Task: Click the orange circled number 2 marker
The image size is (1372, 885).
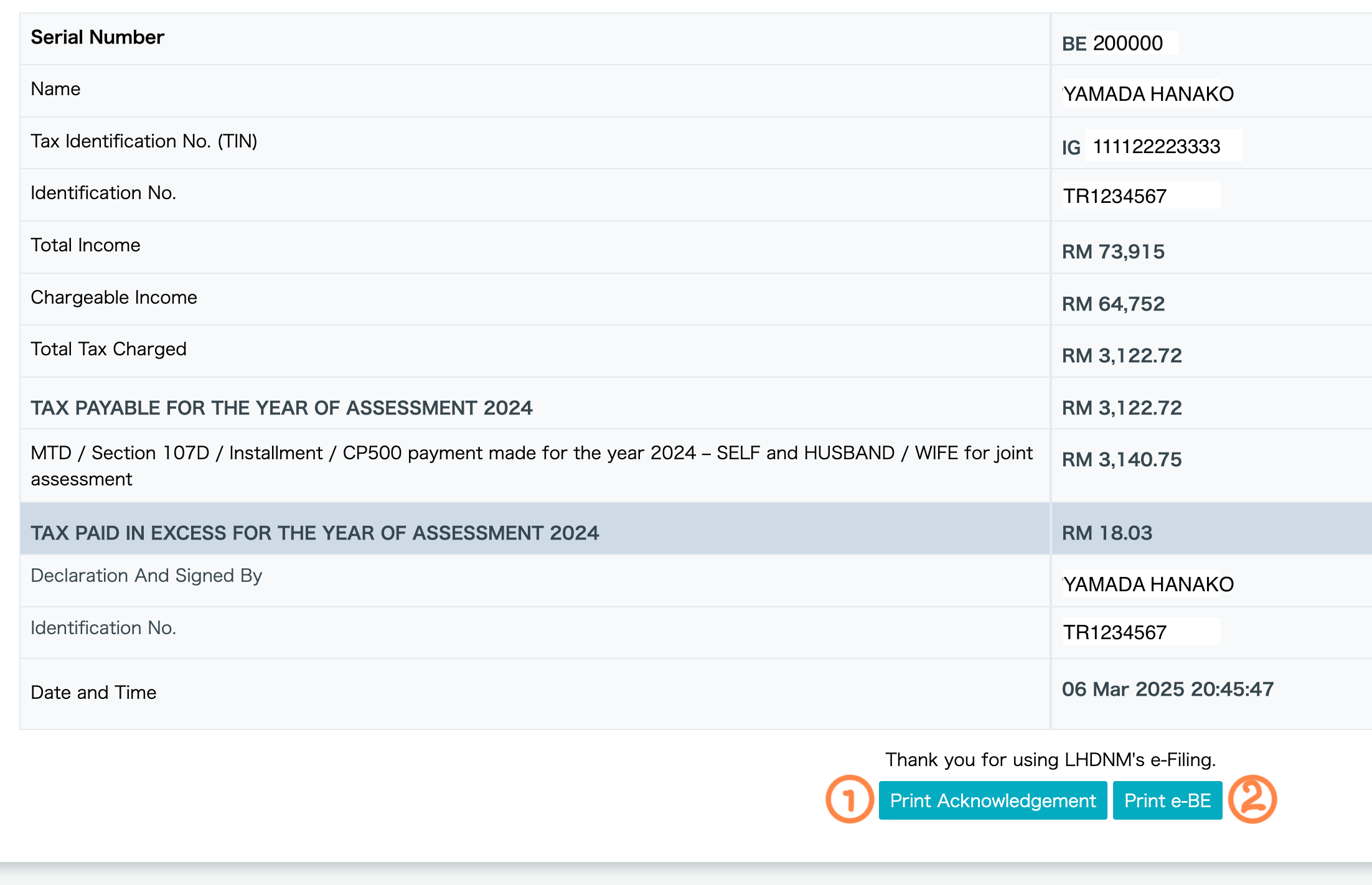Action: (1252, 799)
